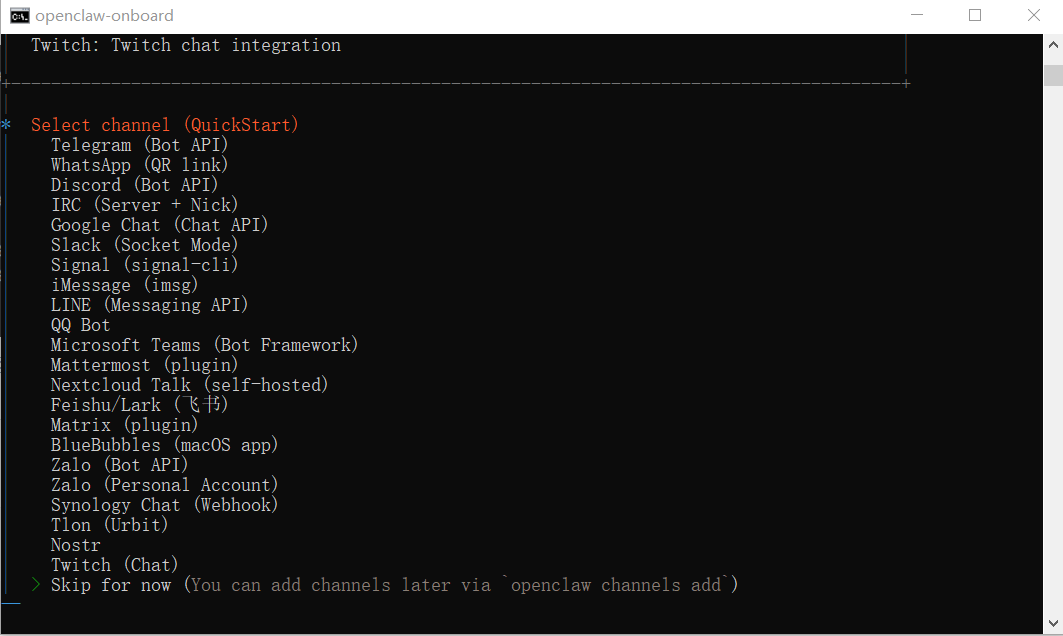This screenshot has width=1063, height=636.
Task: Select the QQ Bot channel
Action: 81,325
